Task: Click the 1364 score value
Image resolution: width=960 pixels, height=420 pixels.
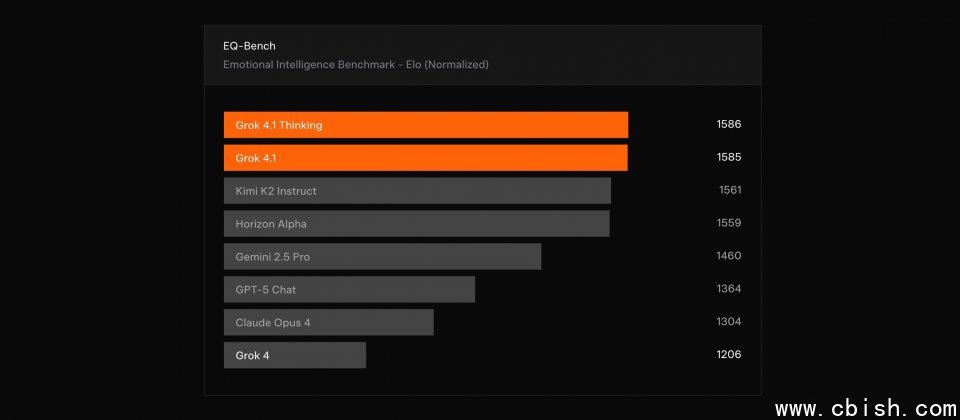Action: coord(728,290)
